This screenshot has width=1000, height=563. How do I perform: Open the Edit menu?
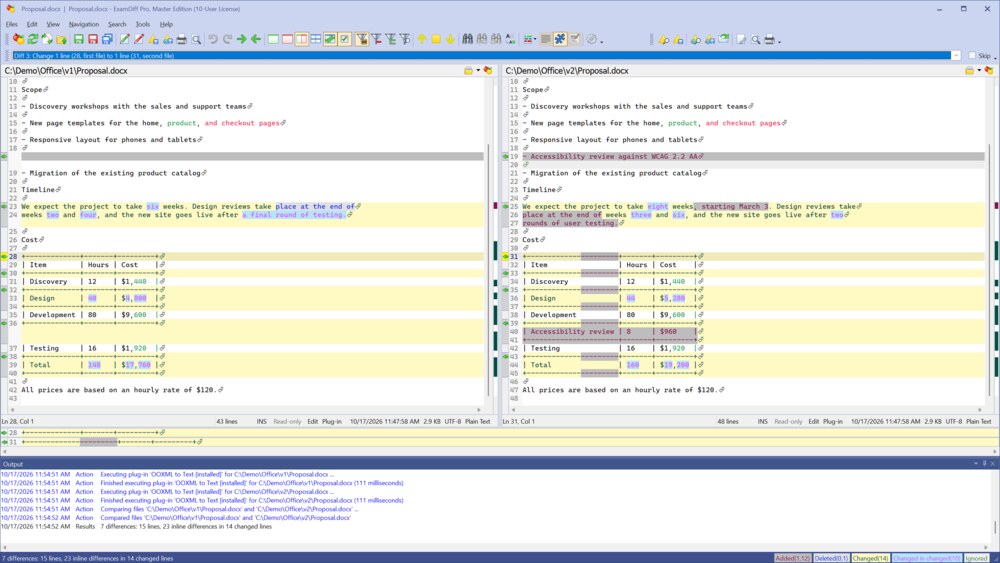point(32,24)
